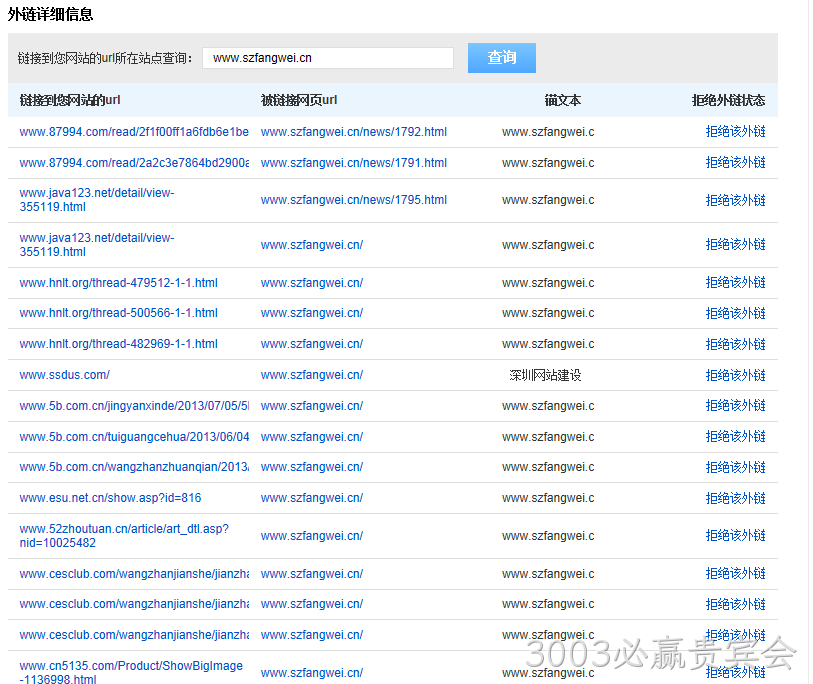Open the www.szfangwei.cn/ link in ssdus.com row

click(312, 375)
